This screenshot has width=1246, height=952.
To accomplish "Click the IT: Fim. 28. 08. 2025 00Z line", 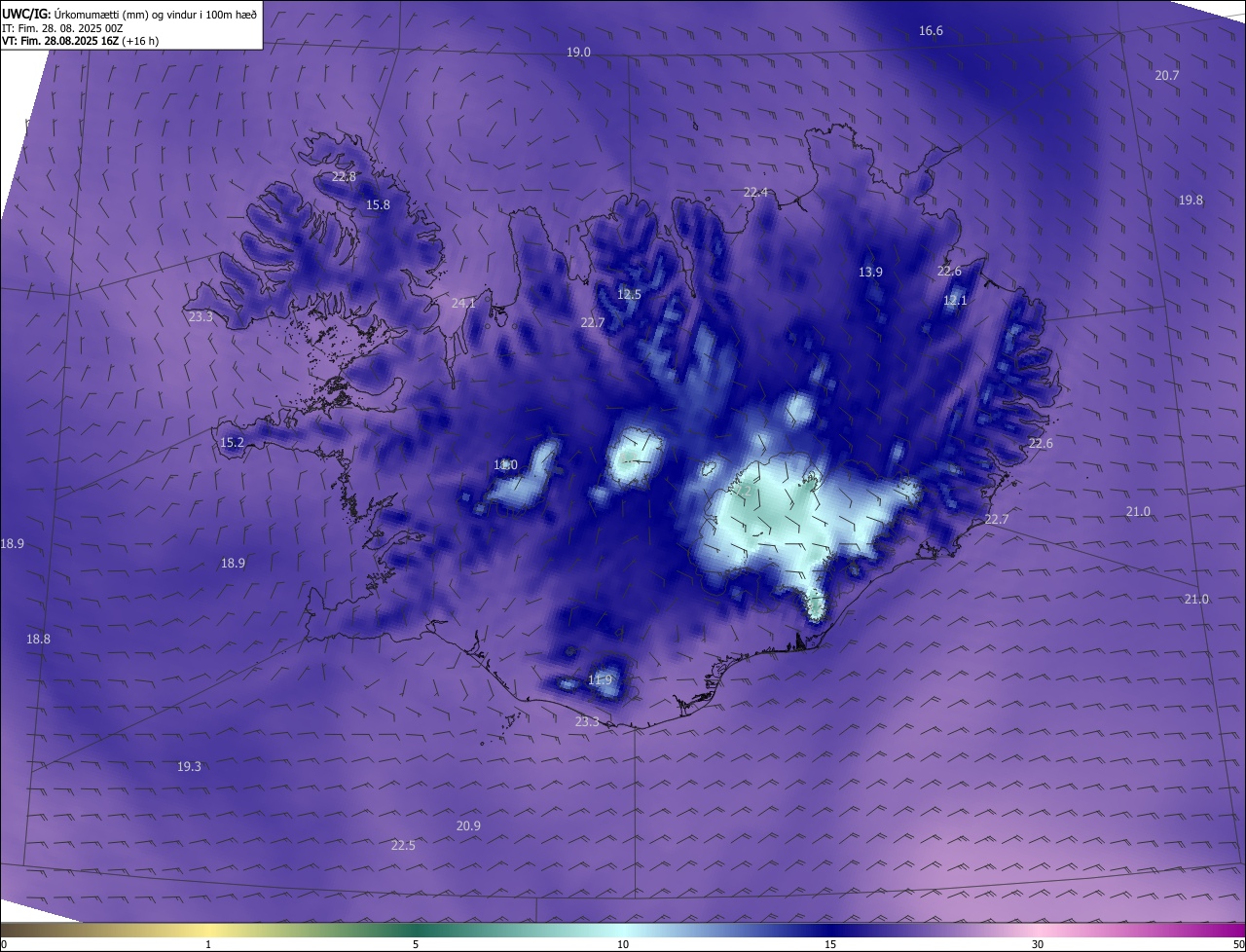I will click(62, 28).
